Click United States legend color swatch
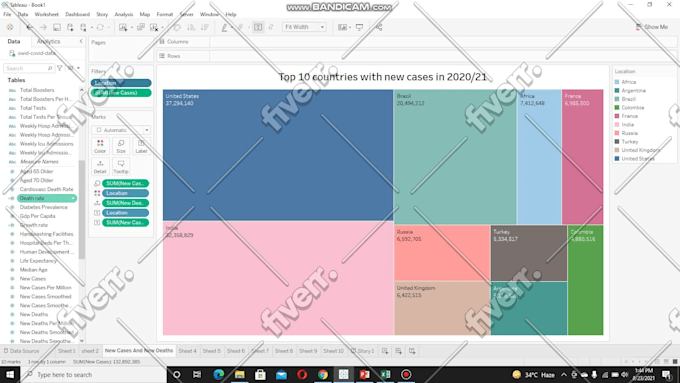This screenshot has height=383, width=680. [x=617, y=159]
